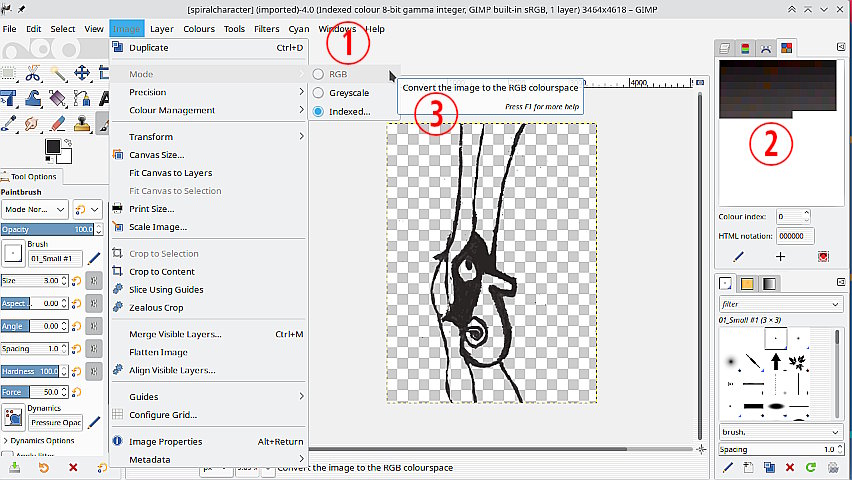
Task: Reset brush Size to default
Action: tap(75, 281)
